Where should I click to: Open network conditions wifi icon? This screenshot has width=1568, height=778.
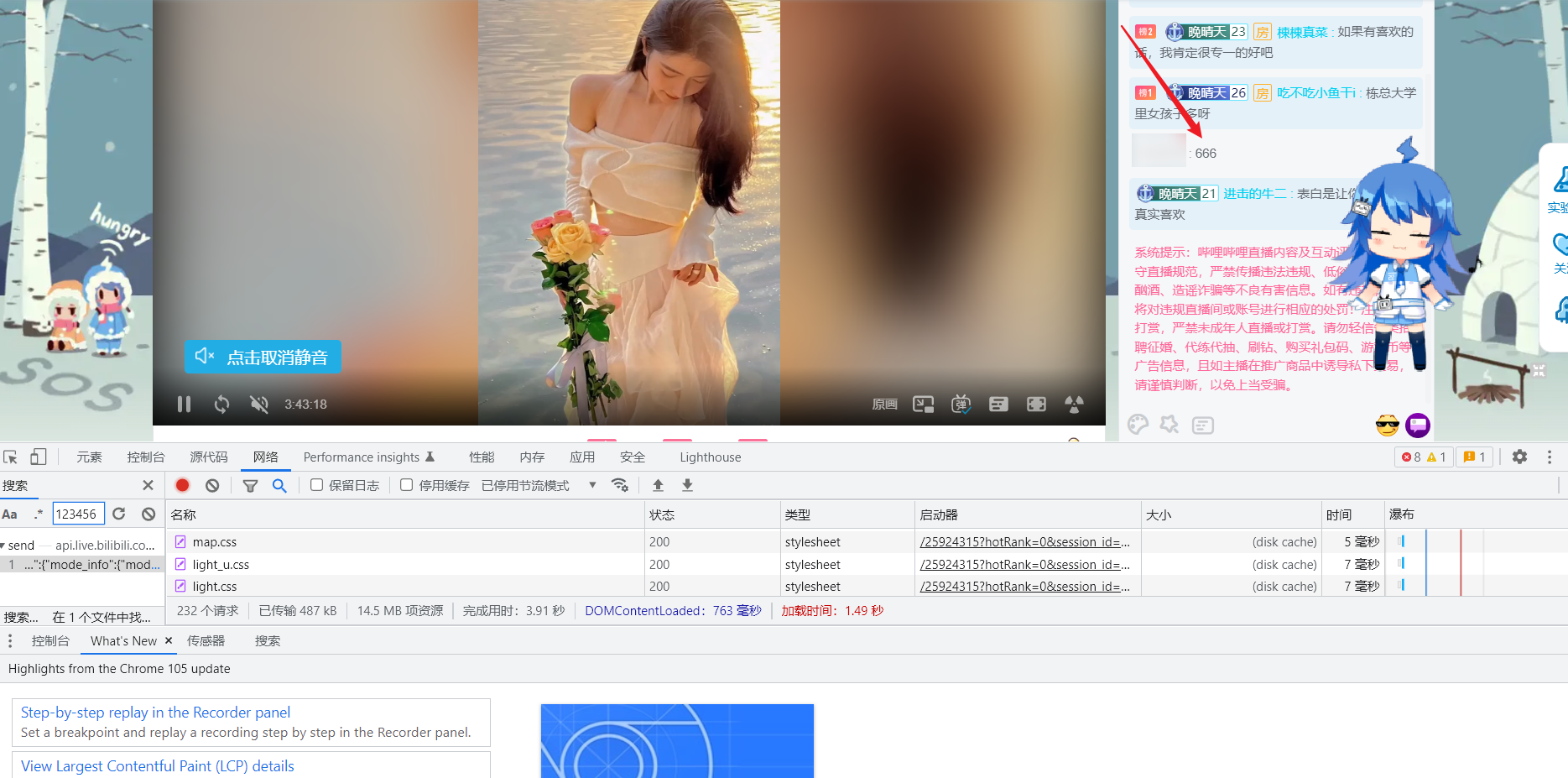pyautogui.click(x=620, y=485)
